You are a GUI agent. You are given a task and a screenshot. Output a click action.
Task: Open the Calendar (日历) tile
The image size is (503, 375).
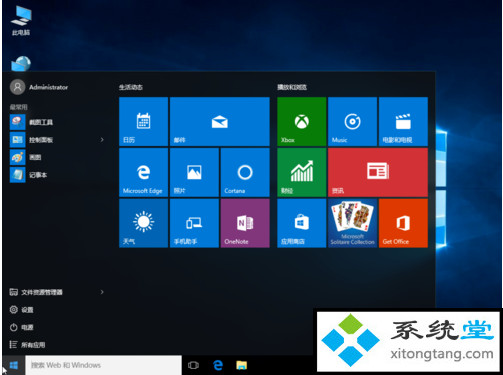[x=143, y=121]
